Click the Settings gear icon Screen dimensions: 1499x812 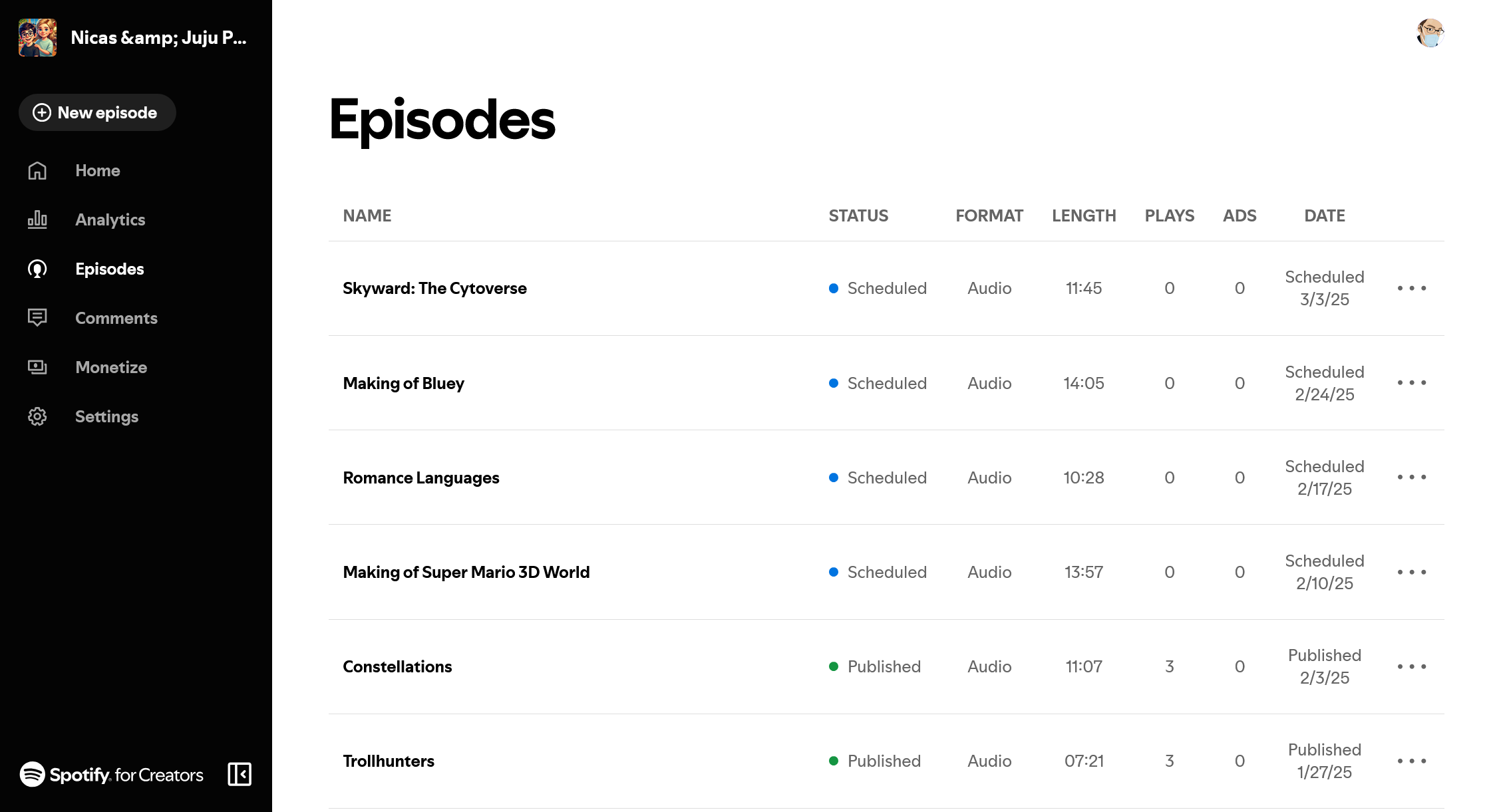(x=37, y=416)
